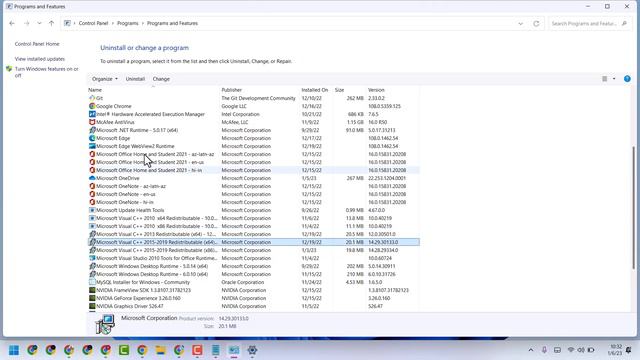This screenshot has width=640, height=360.
Task: Click the refresh button beside the address bar
Action: (x=536, y=24)
